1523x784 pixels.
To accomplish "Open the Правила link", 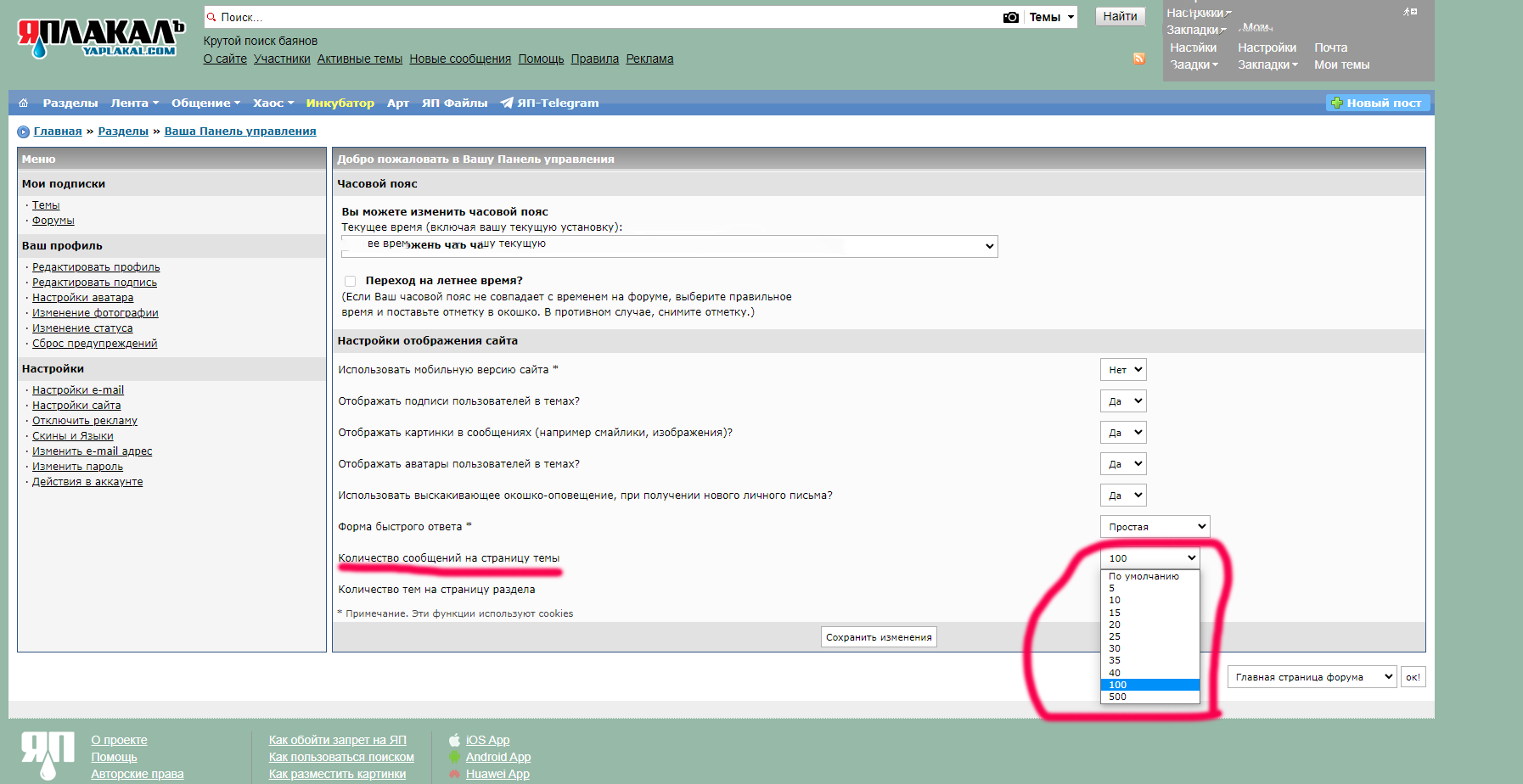I will pos(594,59).
